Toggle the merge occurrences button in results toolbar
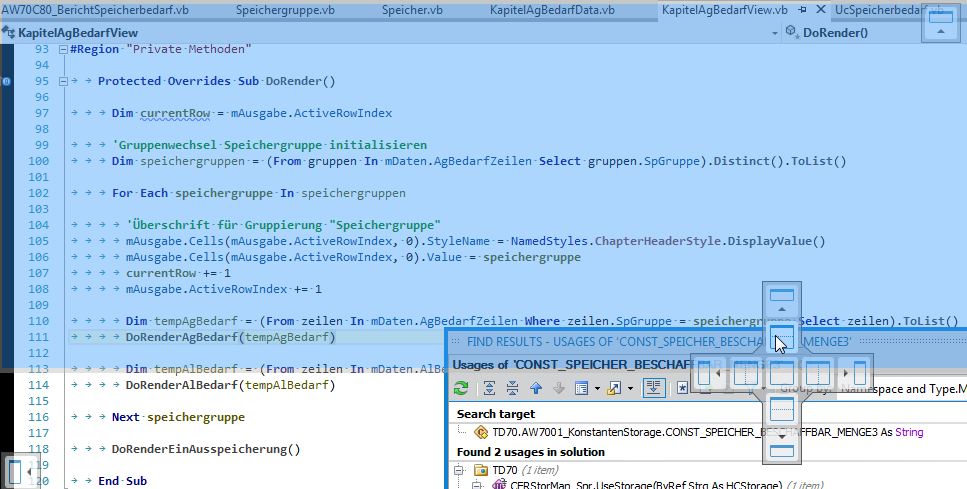The image size is (967, 489). tap(654, 388)
